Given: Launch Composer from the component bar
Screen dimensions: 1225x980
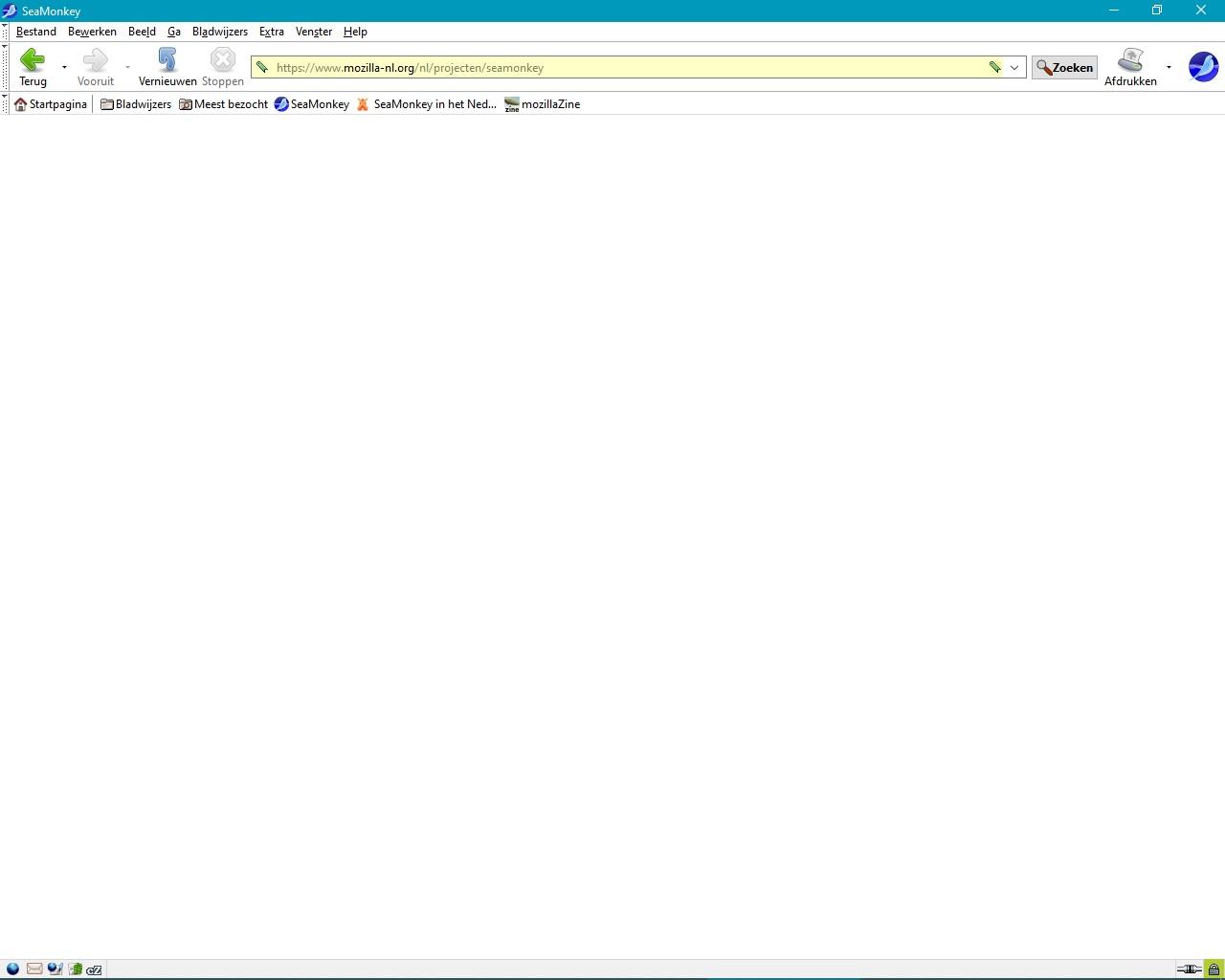Looking at the screenshot, I should click(55, 969).
